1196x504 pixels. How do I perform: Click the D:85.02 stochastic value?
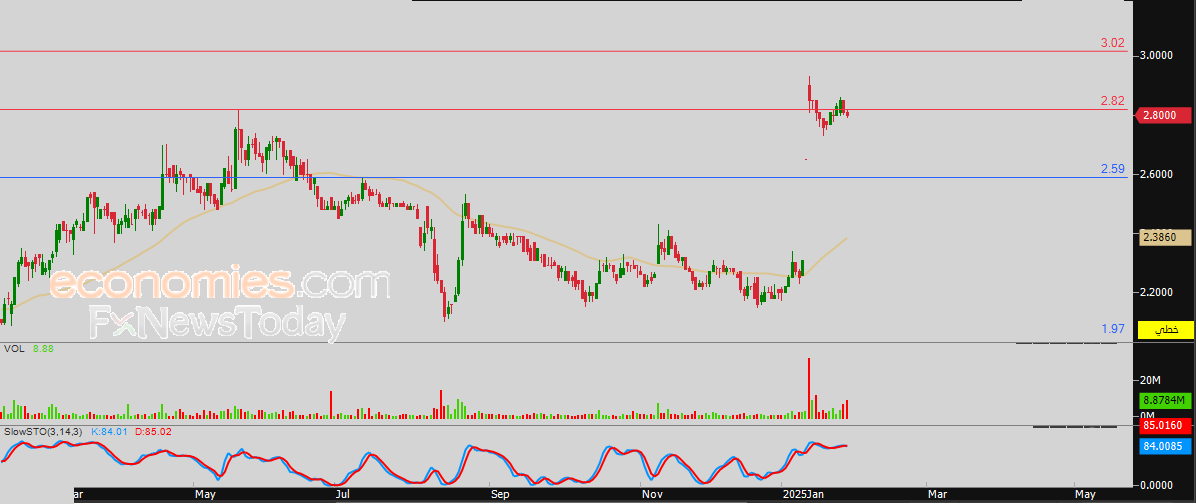pyautogui.click(x=153, y=432)
